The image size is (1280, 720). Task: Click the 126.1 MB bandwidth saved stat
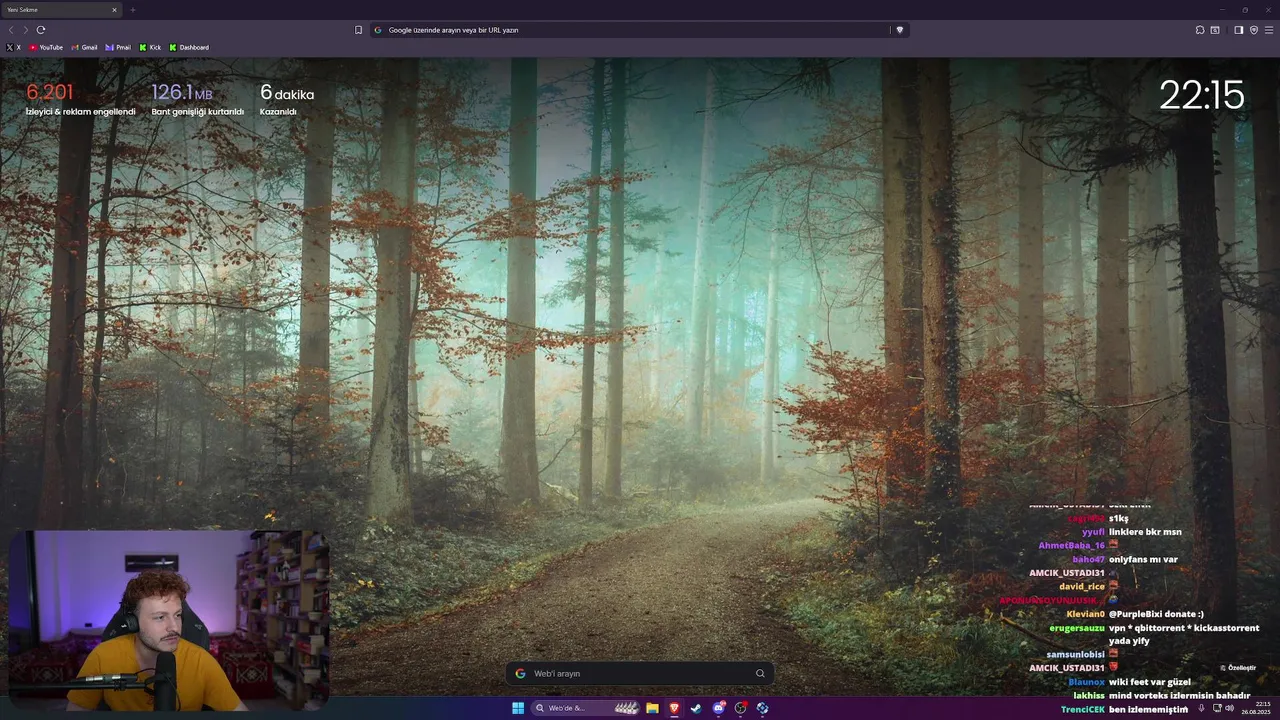pos(197,100)
